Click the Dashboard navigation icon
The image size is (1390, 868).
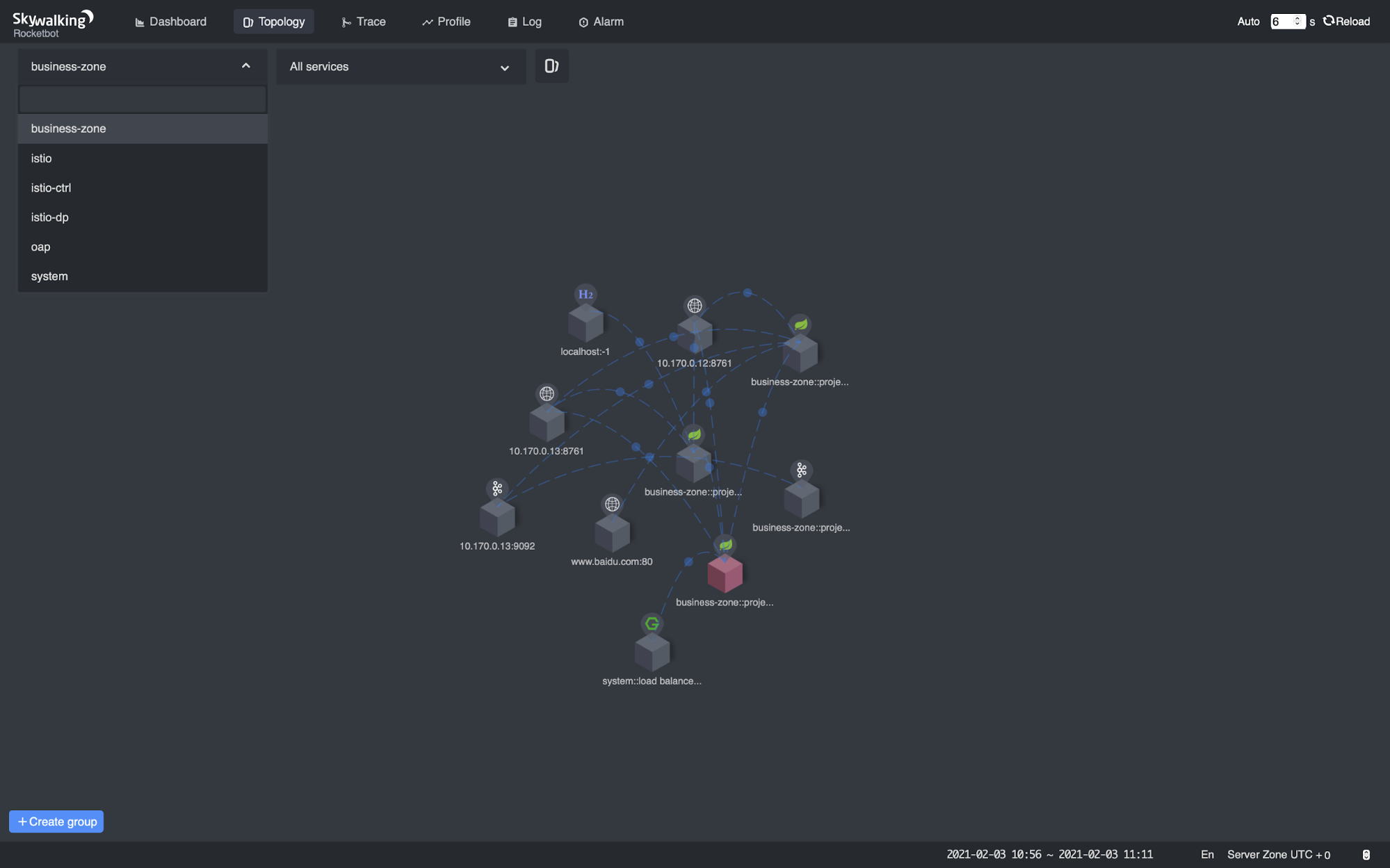(138, 21)
